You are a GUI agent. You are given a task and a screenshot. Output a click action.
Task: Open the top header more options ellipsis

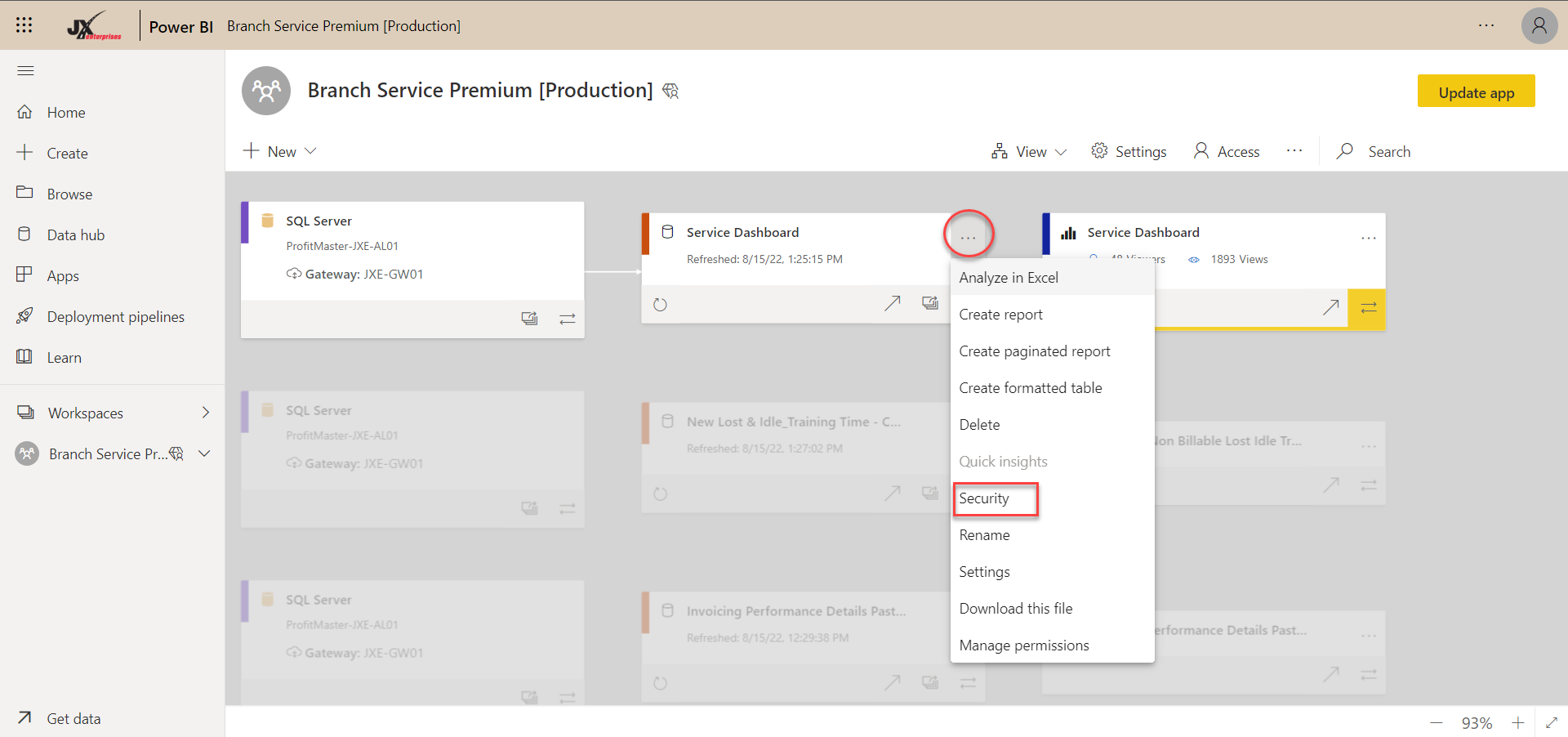coord(1486,25)
